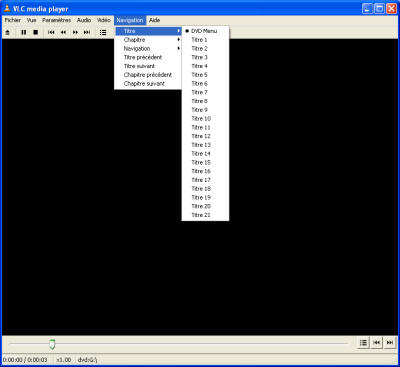The image size is (400, 367).
Task: Choose Chapitre précédent
Action: tap(148, 75)
